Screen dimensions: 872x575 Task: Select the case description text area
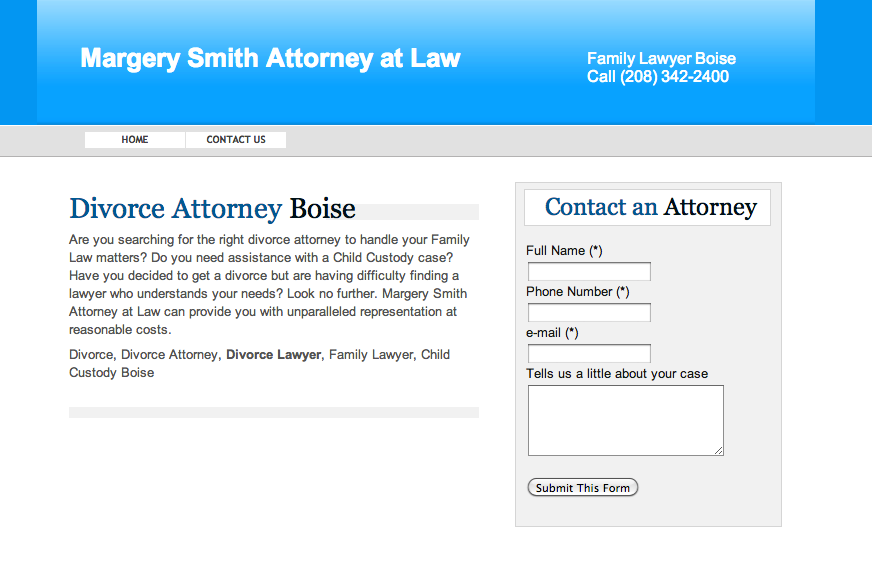point(626,420)
